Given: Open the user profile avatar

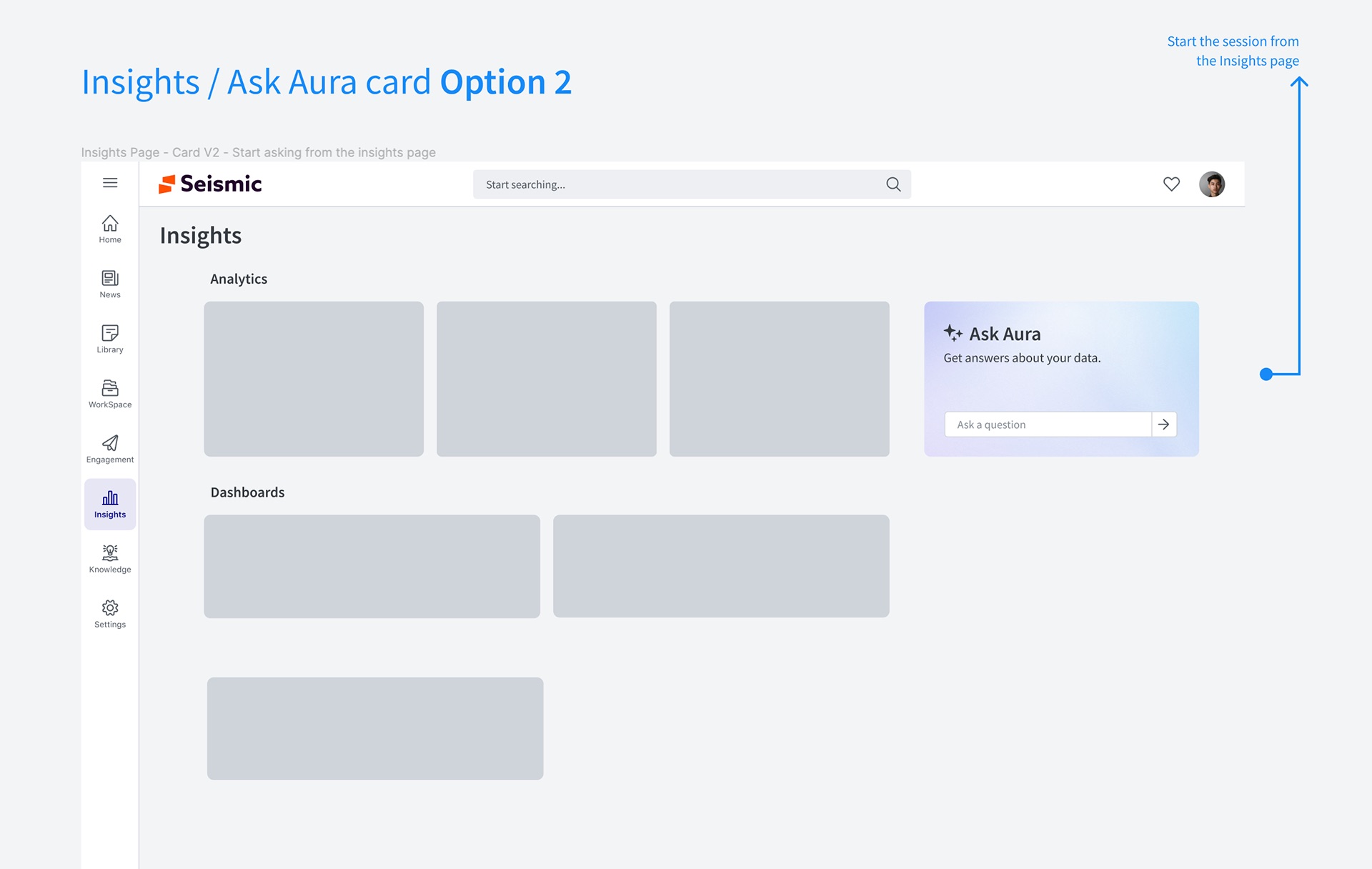Looking at the screenshot, I should (x=1212, y=184).
